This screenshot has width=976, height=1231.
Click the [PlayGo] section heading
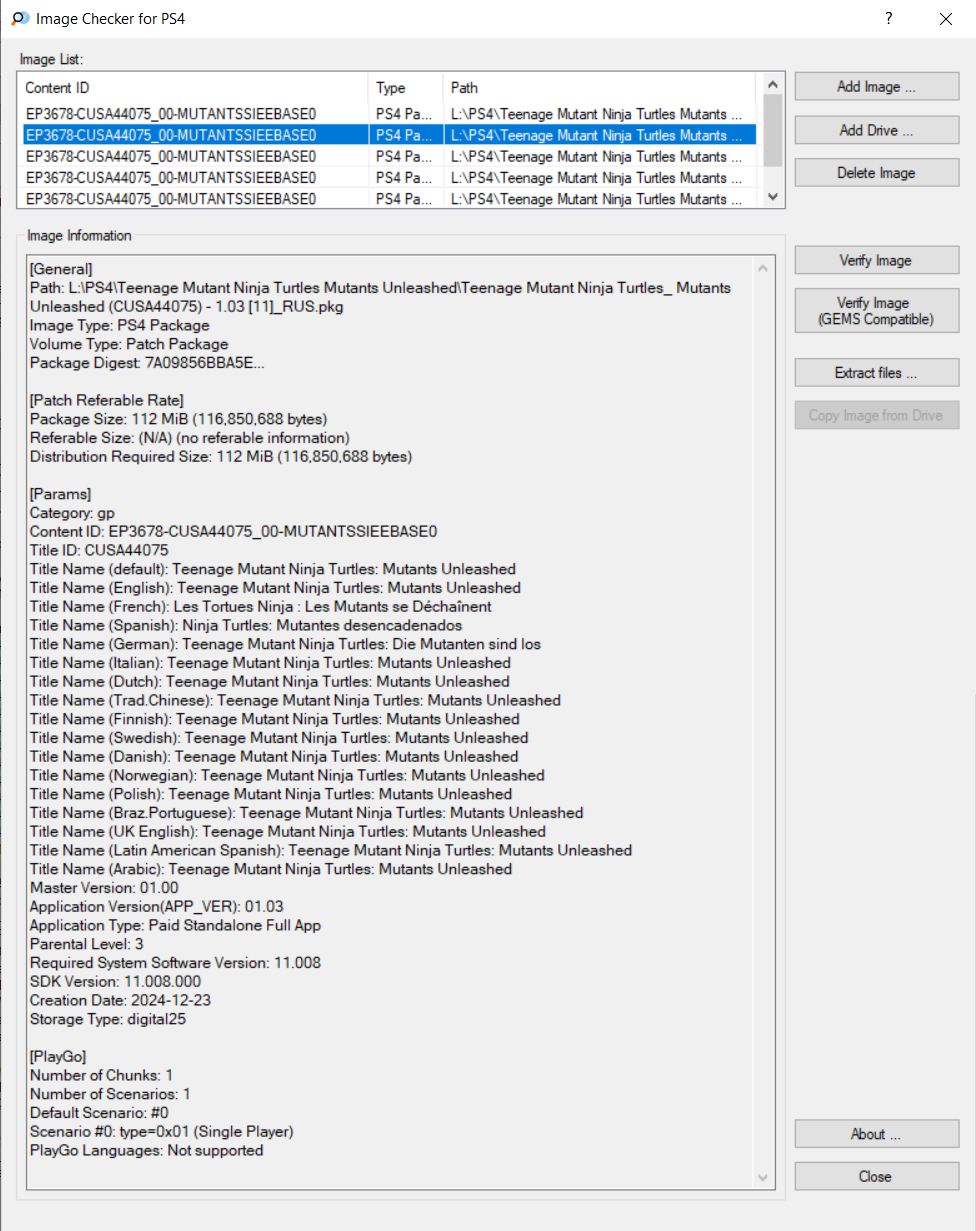click(x=58, y=1056)
